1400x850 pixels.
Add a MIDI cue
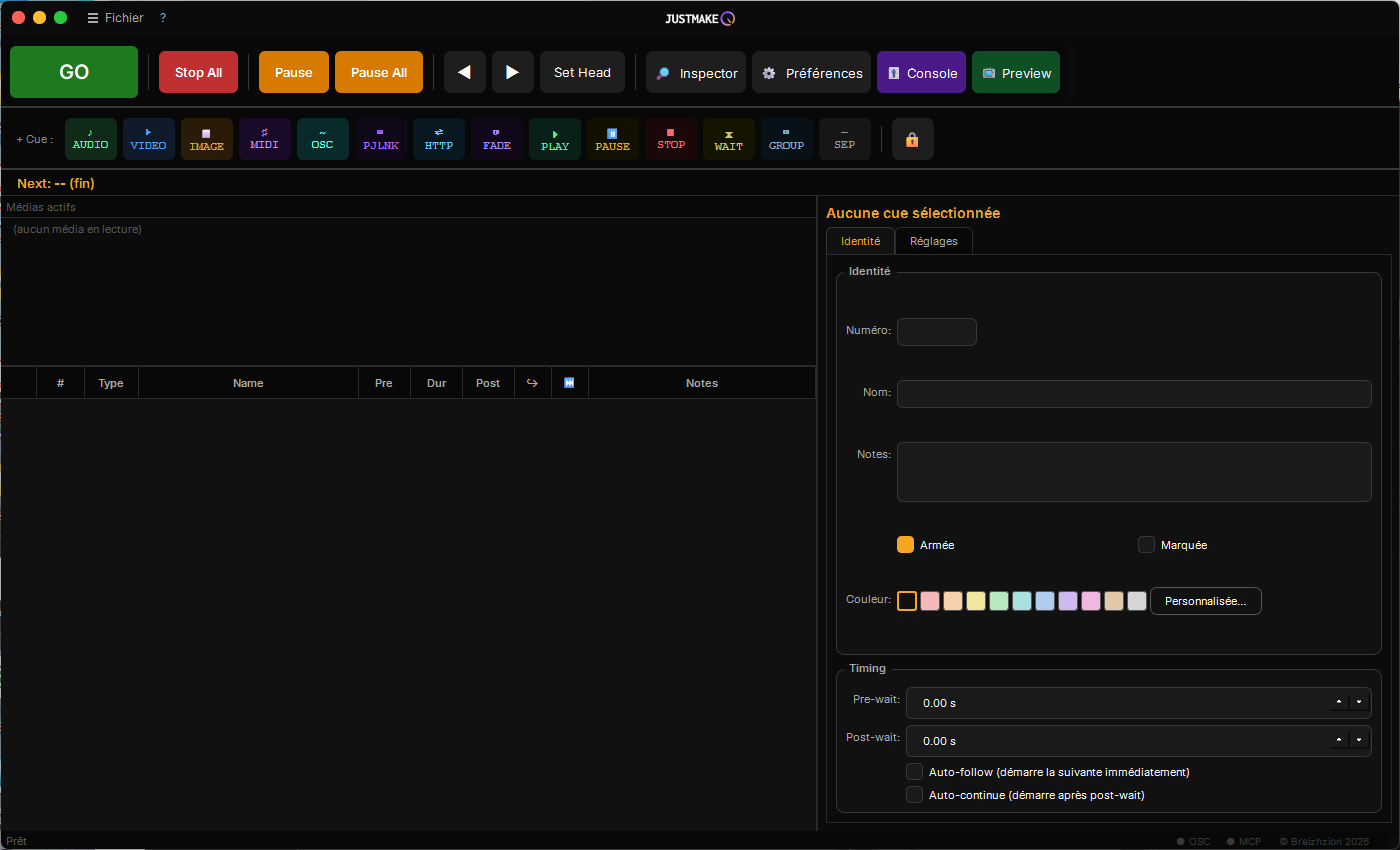pyautogui.click(x=265, y=139)
